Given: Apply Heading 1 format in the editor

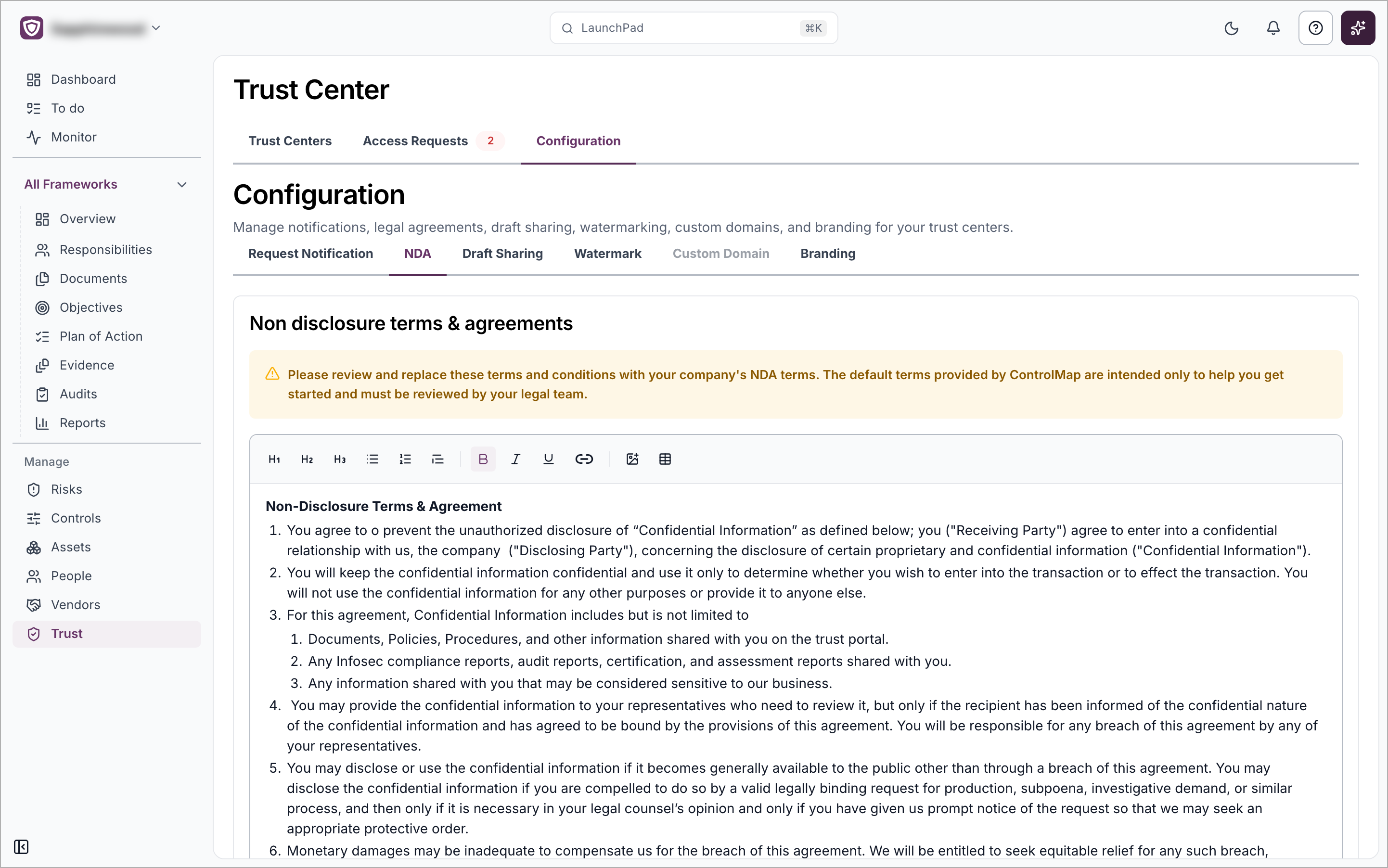Looking at the screenshot, I should (x=274, y=459).
